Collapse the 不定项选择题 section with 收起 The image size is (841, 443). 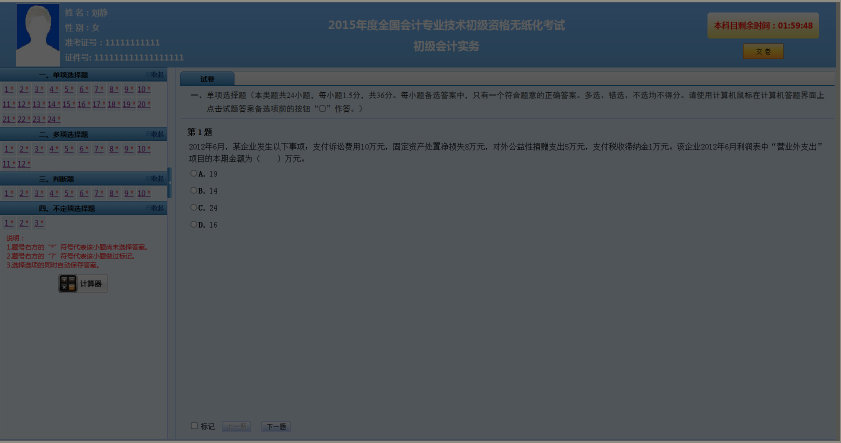coord(156,208)
